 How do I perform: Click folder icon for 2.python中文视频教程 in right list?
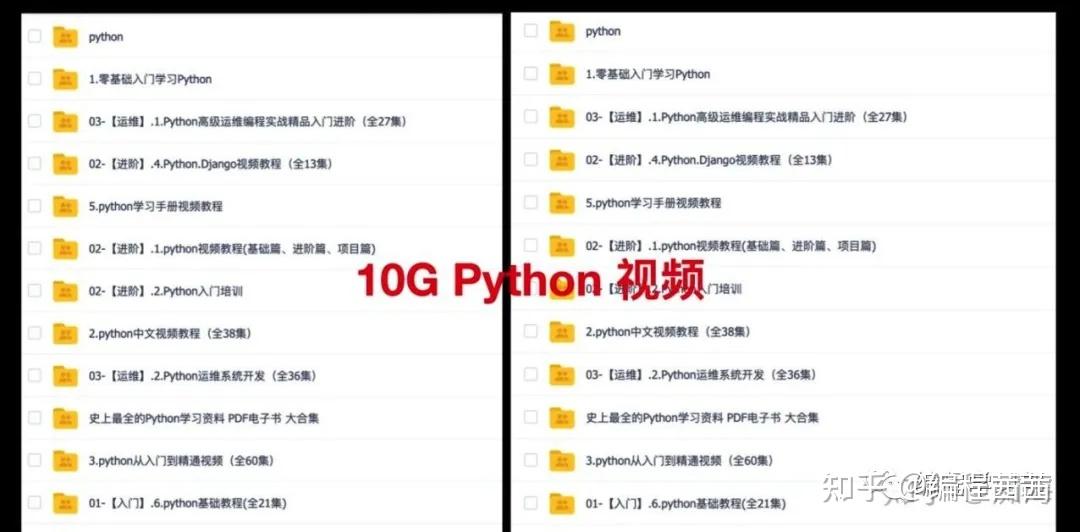tap(562, 331)
